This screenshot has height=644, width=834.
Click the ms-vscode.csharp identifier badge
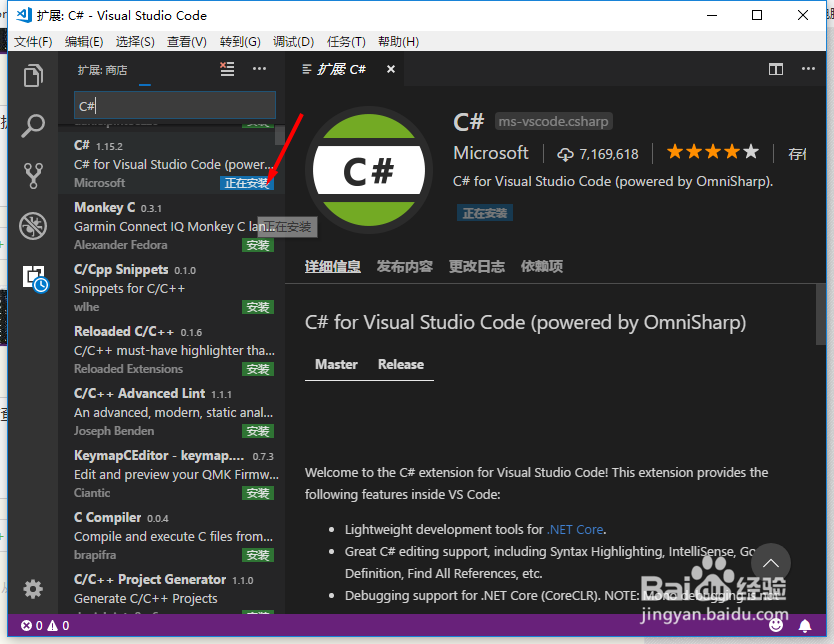pos(553,121)
